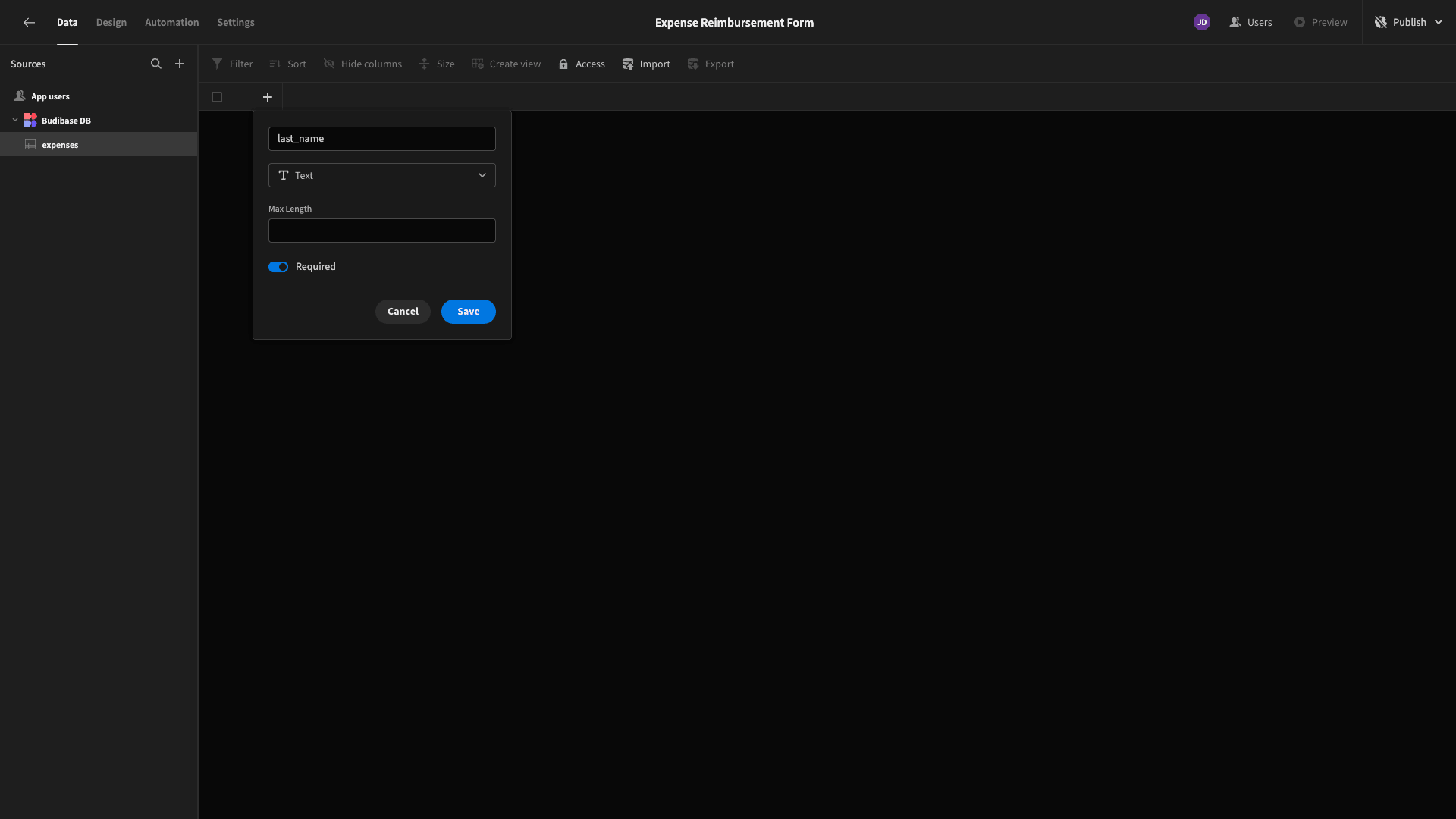Expand the Budibase DB source tree
Screen dimensions: 1456x819
(15, 120)
